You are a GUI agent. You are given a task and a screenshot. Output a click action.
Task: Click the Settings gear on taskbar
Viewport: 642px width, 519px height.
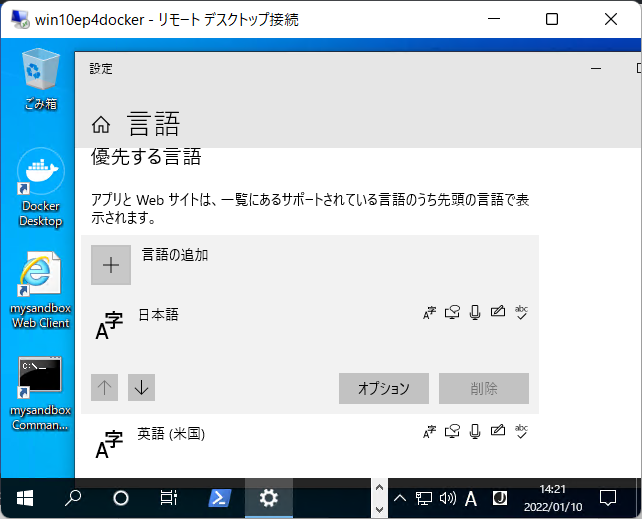point(269,498)
